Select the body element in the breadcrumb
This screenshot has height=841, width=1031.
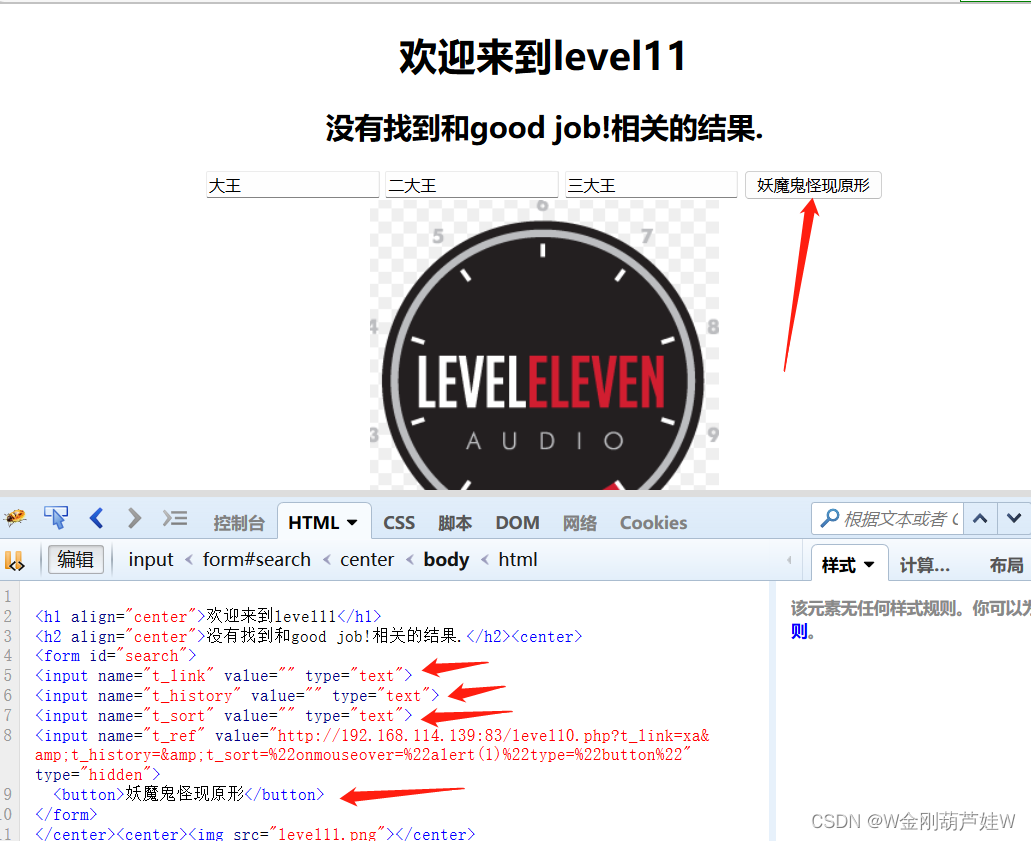point(445,559)
